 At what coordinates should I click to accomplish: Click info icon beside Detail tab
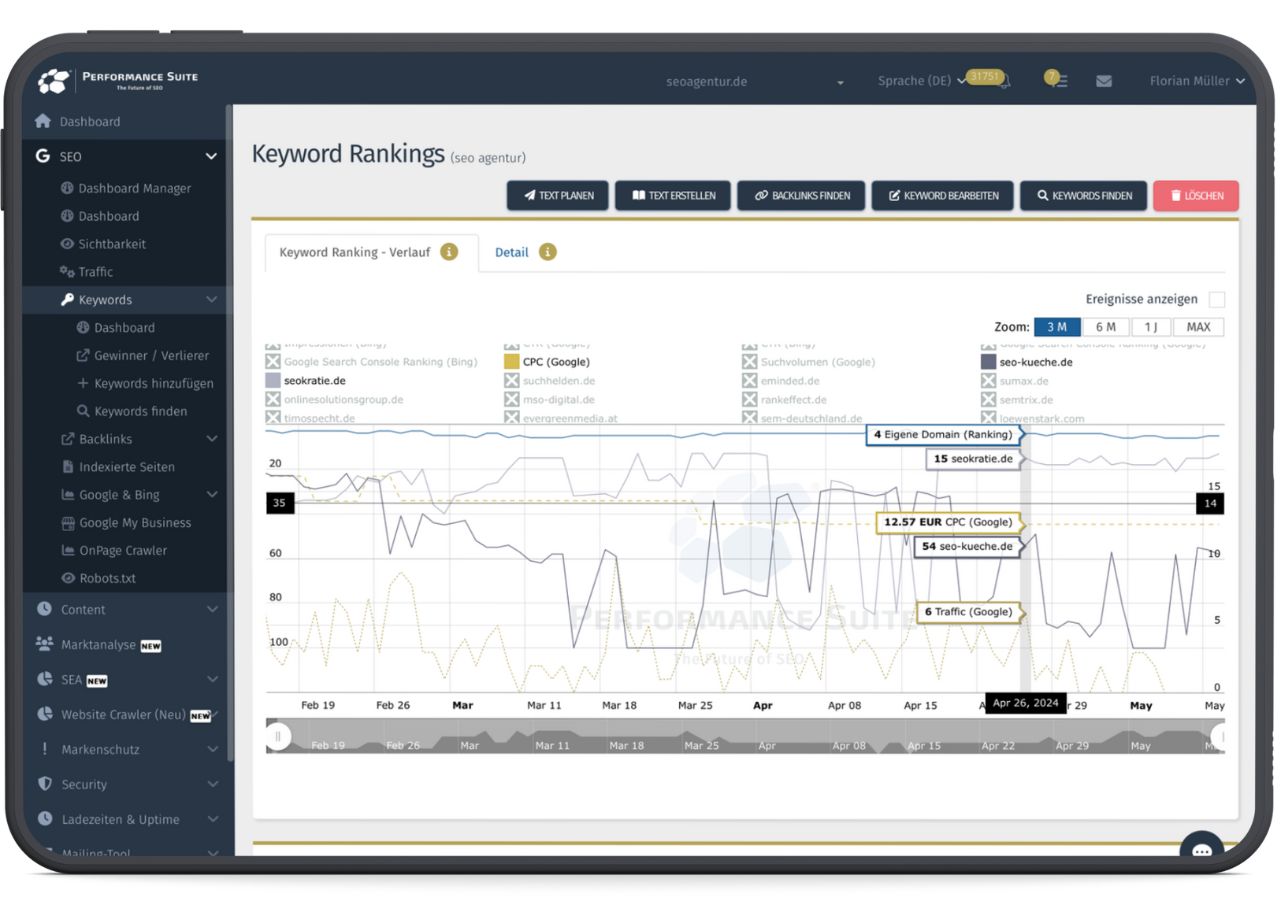pos(547,252)
